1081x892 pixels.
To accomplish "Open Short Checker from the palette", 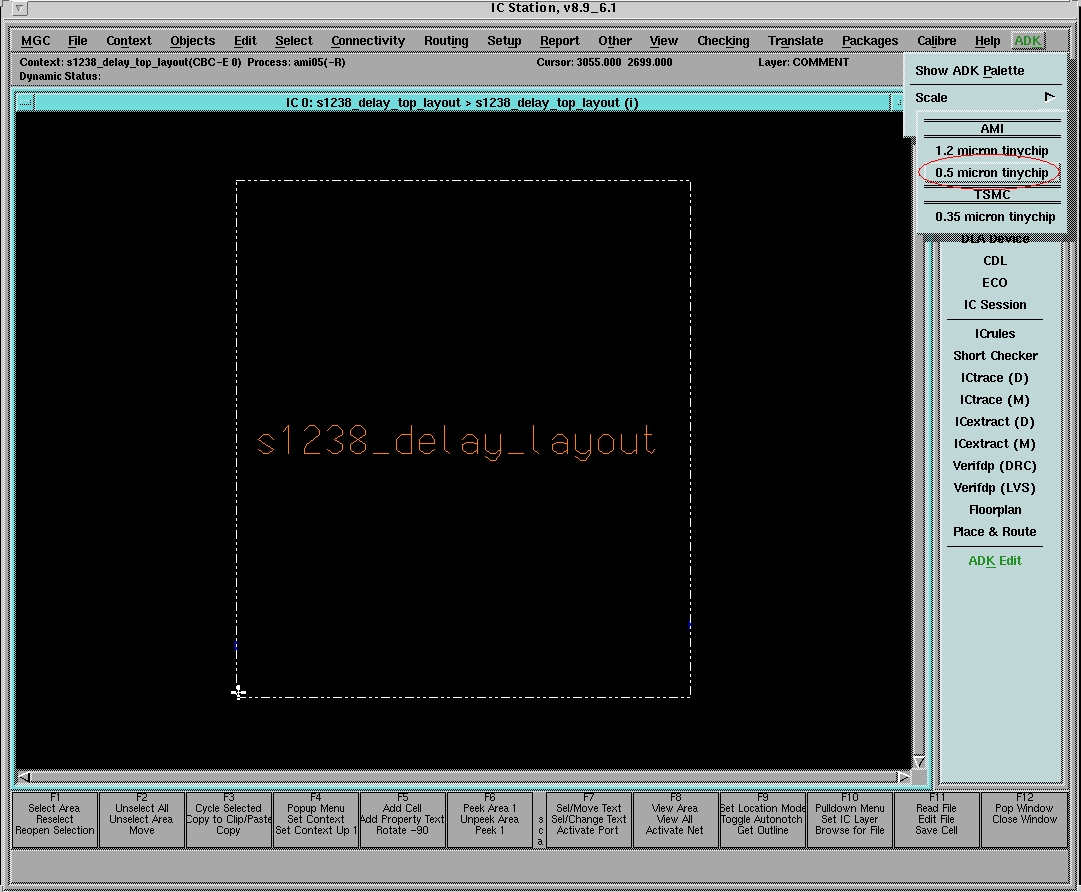I will 994,356.
